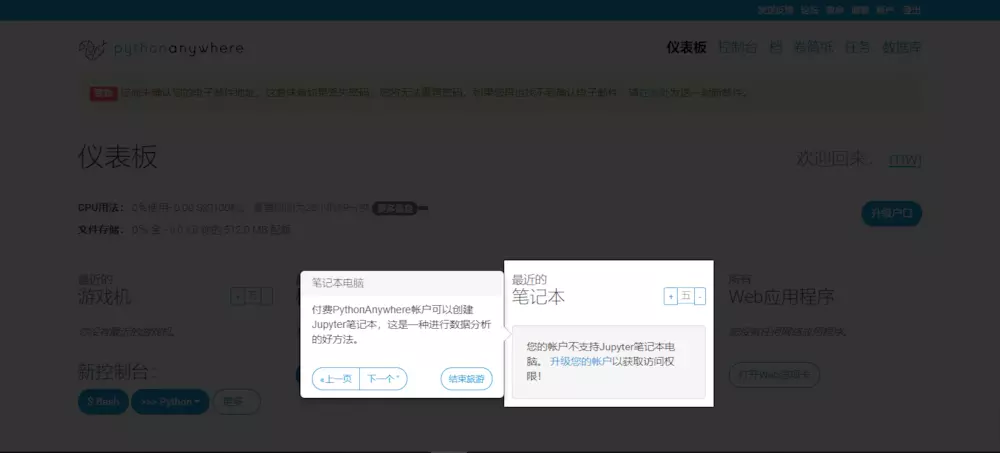This screenshot has height=453, width=1000.
Task: Click the 升级户口 upgrade account button
Action: coord(892,214)
